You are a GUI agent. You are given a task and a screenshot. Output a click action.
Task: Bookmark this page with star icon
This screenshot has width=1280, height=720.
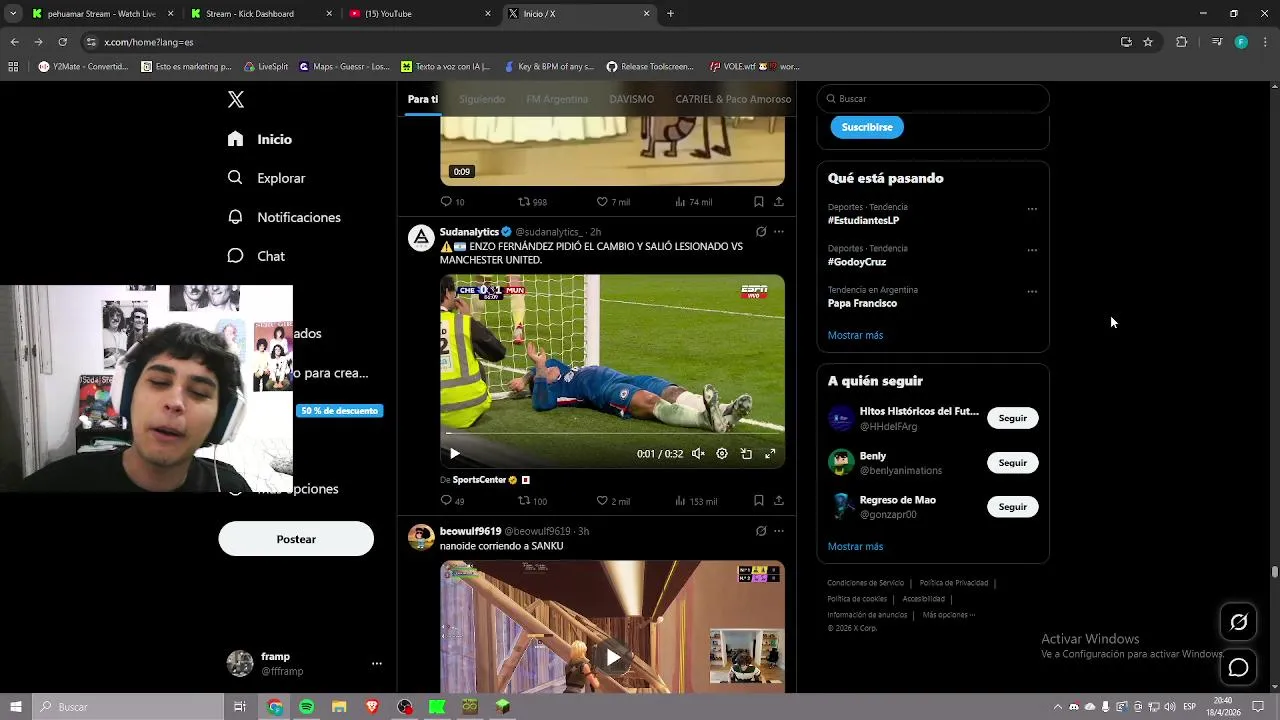[1148, 42]
